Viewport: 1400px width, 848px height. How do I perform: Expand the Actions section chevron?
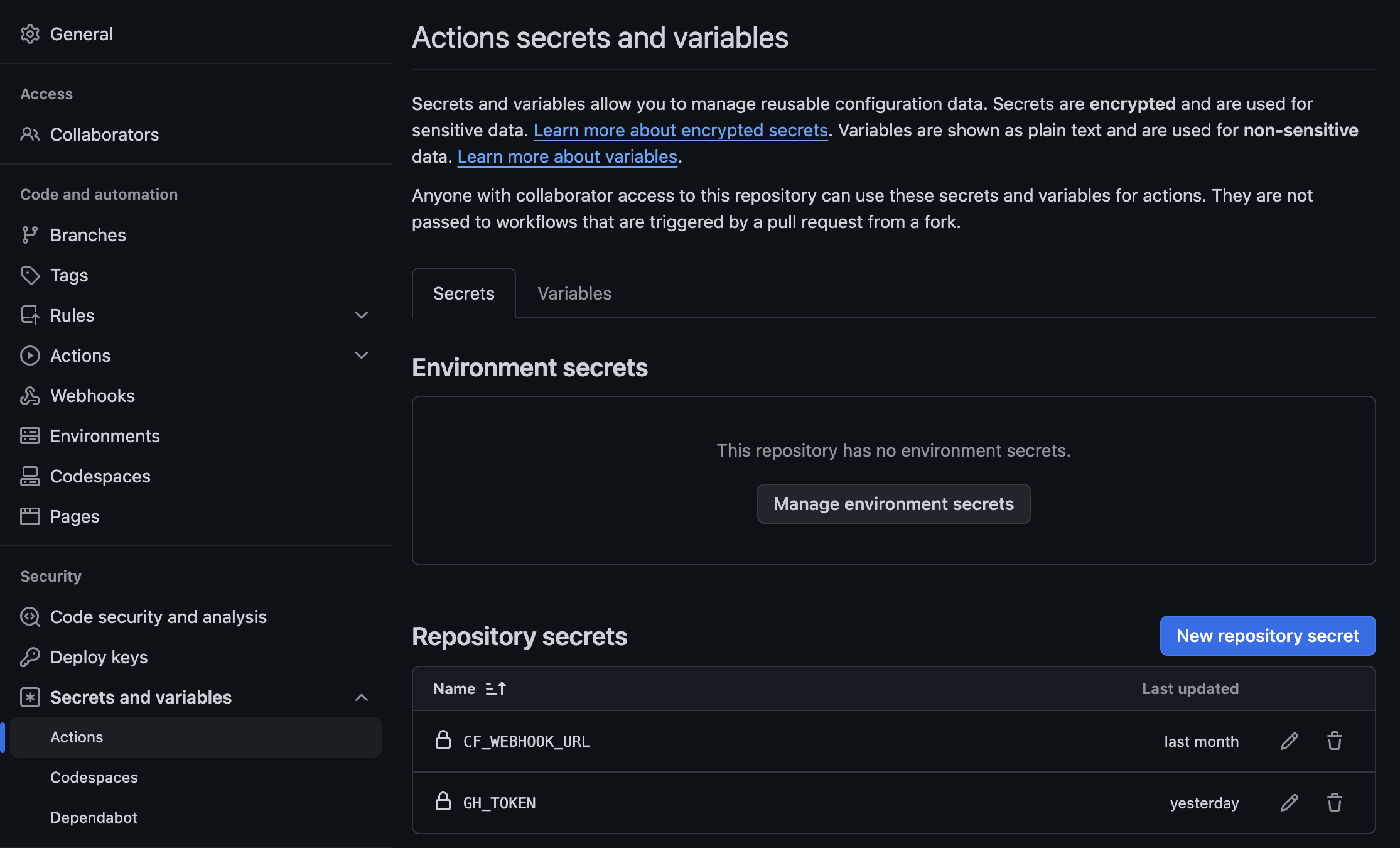click(x=362, y=356)
